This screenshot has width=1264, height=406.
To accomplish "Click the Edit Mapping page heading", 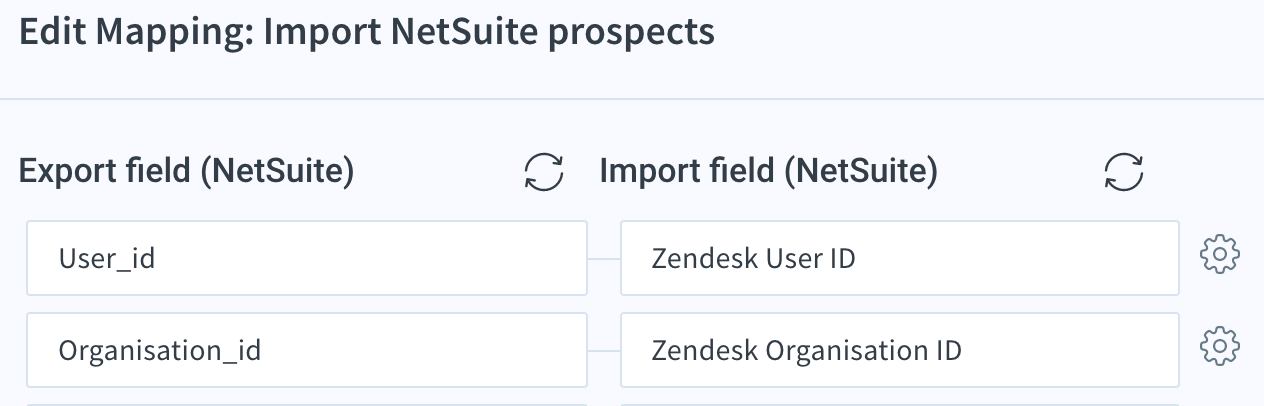I will [367, 33].
